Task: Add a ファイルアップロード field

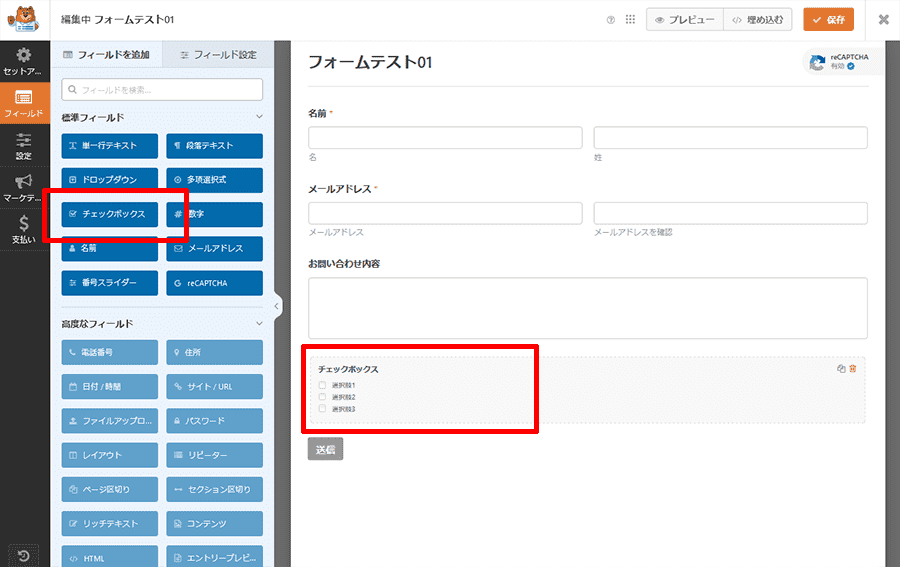Action: (x=110, y=421)
